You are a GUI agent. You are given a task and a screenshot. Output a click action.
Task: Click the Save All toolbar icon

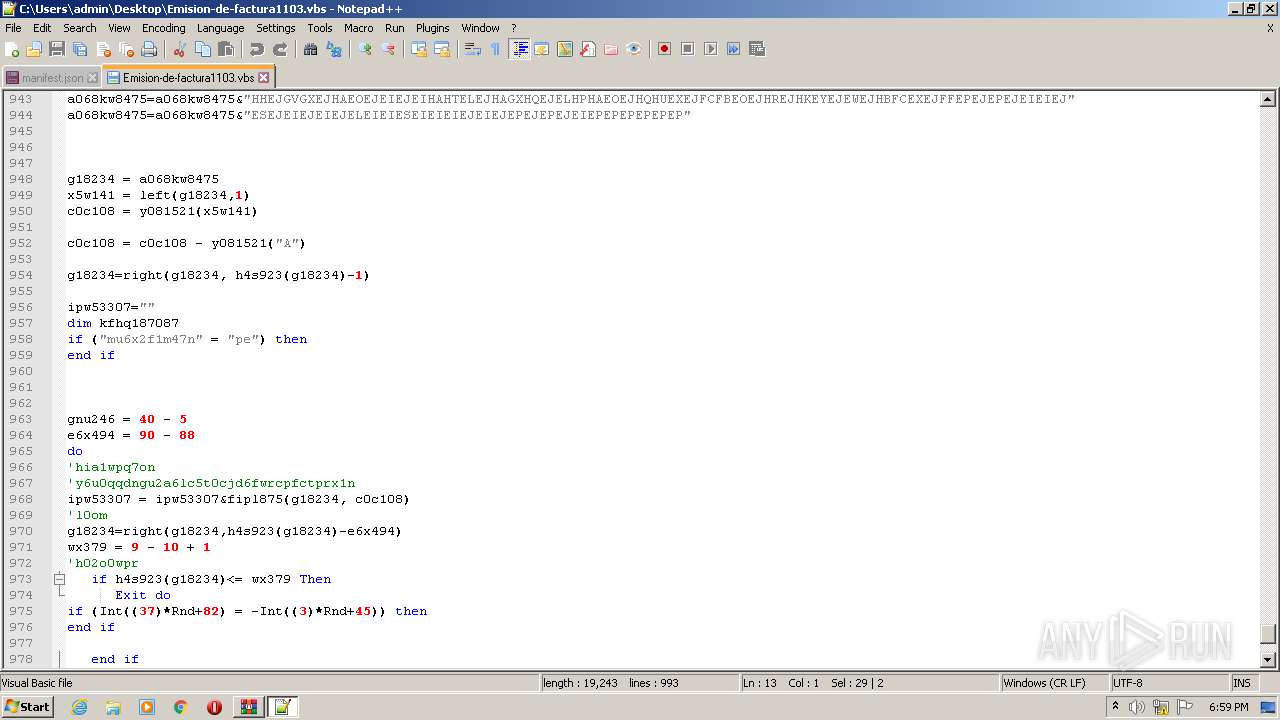coord(80,49)
